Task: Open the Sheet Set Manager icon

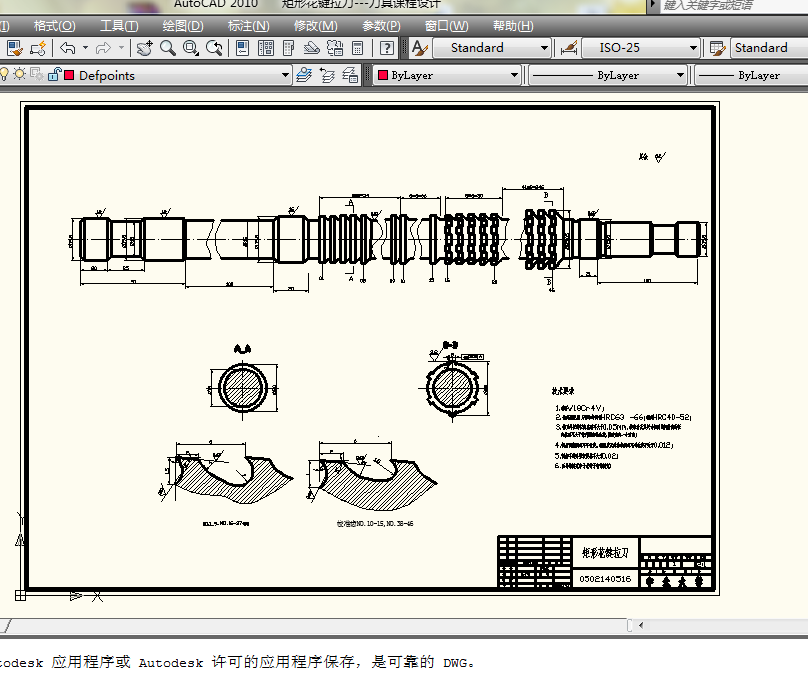Action: (311, 48)
